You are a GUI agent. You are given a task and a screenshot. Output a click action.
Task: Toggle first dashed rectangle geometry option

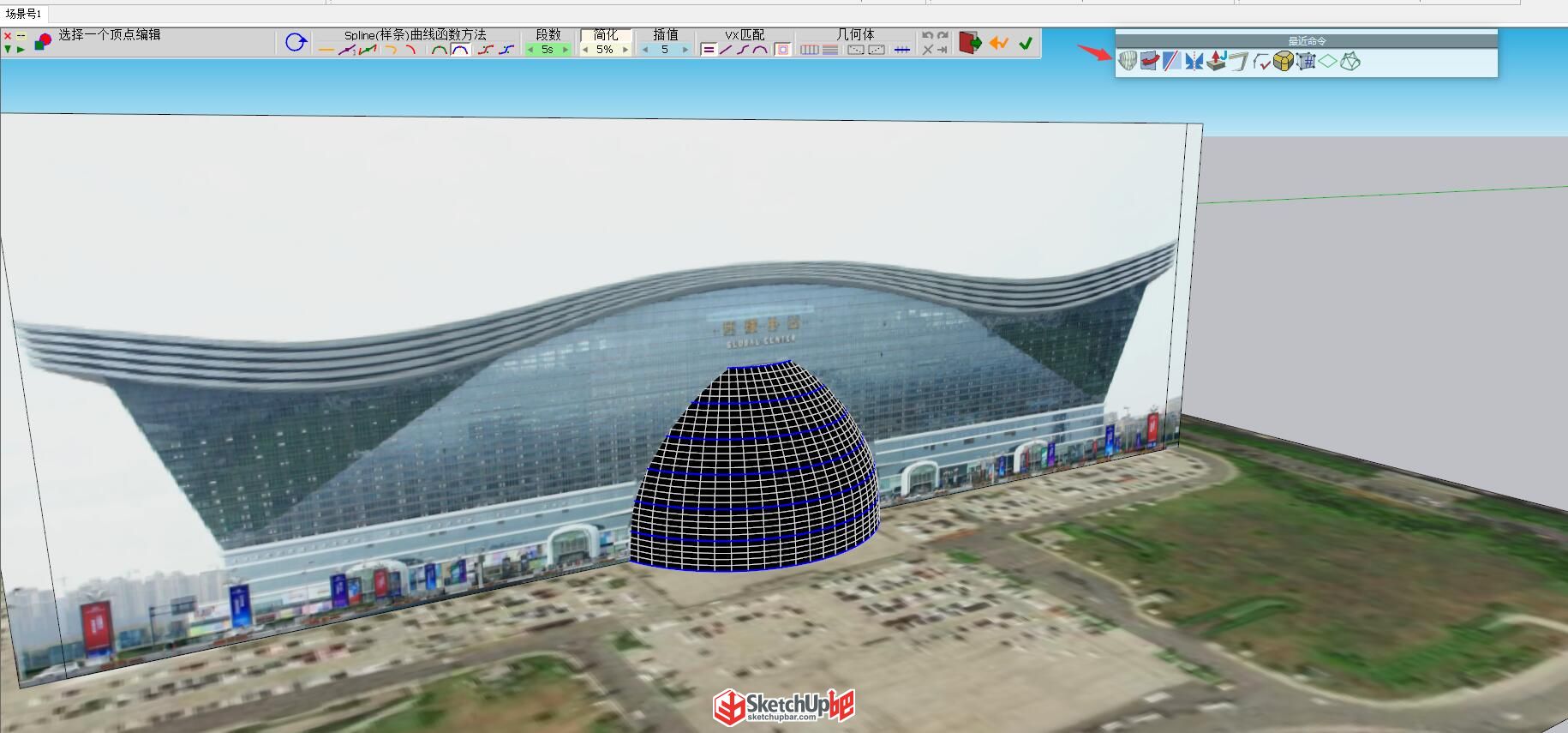(x=856, y=50)
